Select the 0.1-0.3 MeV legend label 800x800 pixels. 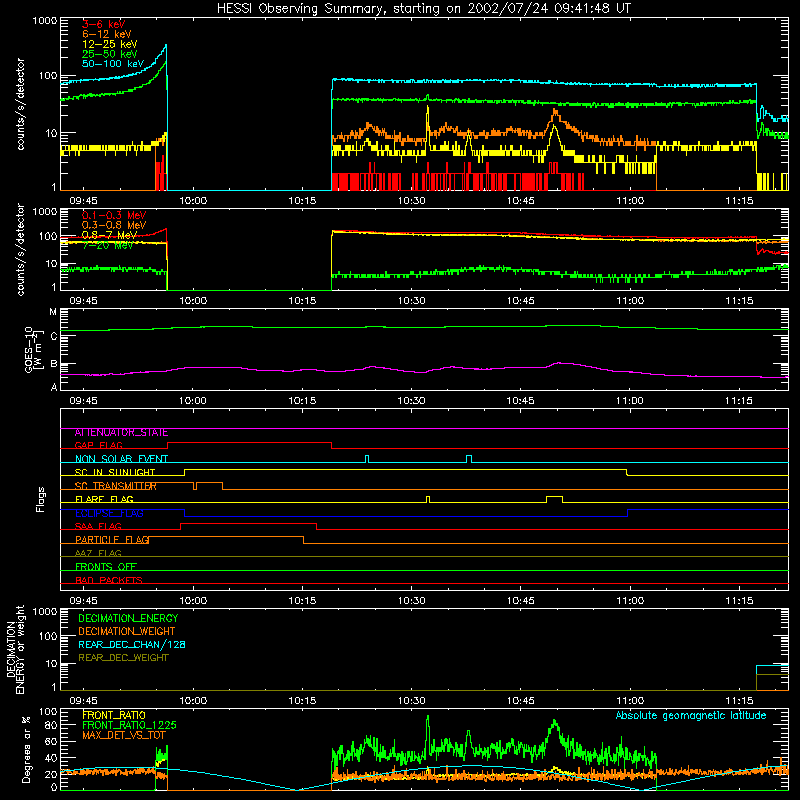pos(114,215)
